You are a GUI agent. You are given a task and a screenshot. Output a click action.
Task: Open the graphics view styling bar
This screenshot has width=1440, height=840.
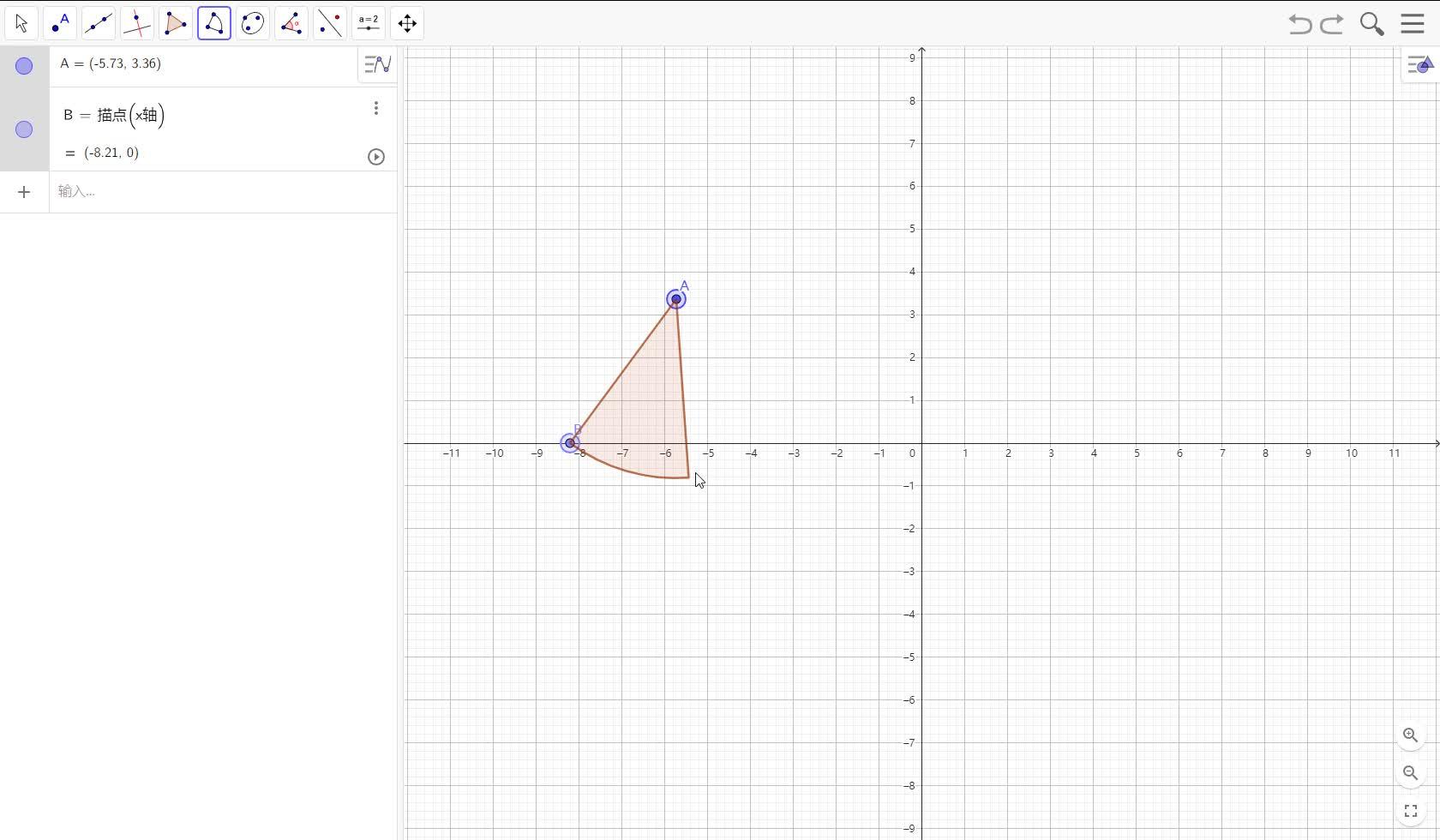point(1419,64)
